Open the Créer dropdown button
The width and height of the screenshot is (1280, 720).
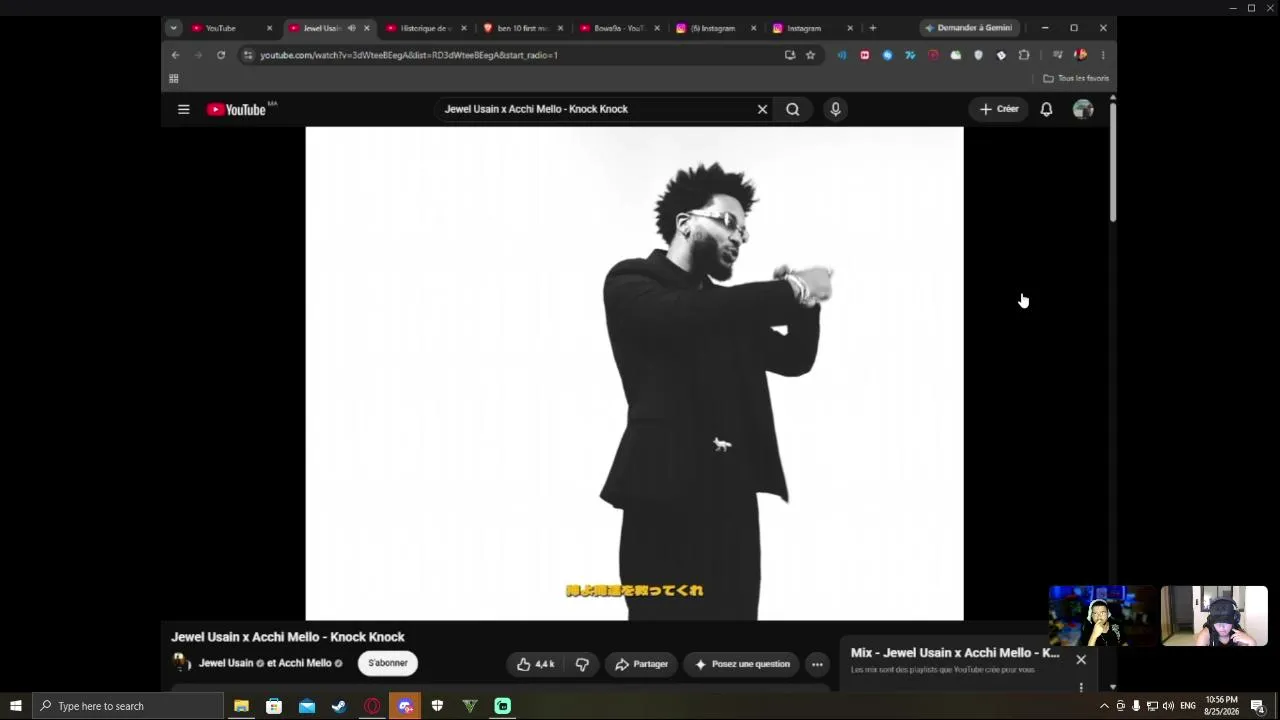tap(999, 109)
